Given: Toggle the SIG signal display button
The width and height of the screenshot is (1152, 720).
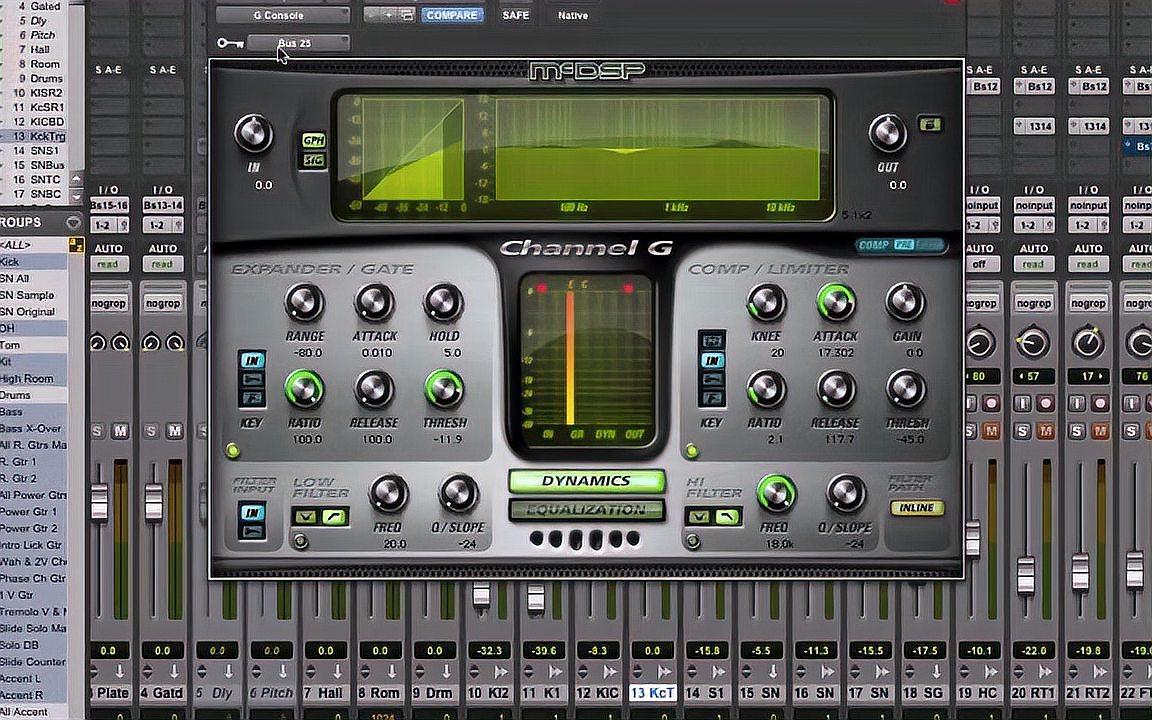Looking at the screenshot, I should (x=314, y=159).
